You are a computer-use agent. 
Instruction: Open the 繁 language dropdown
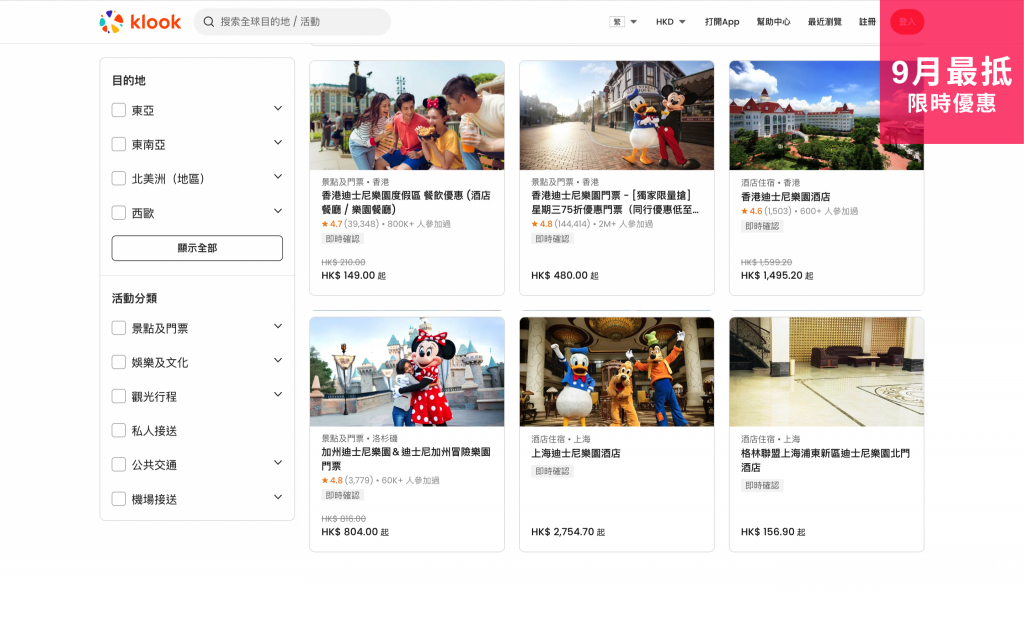tap(624, 21)
